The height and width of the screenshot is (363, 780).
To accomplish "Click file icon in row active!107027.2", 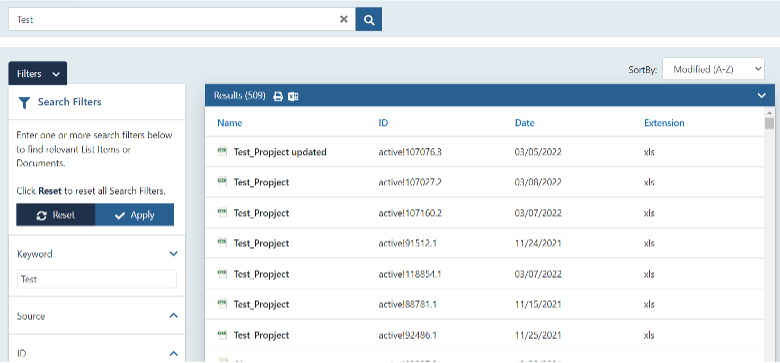I will (222, 182).
